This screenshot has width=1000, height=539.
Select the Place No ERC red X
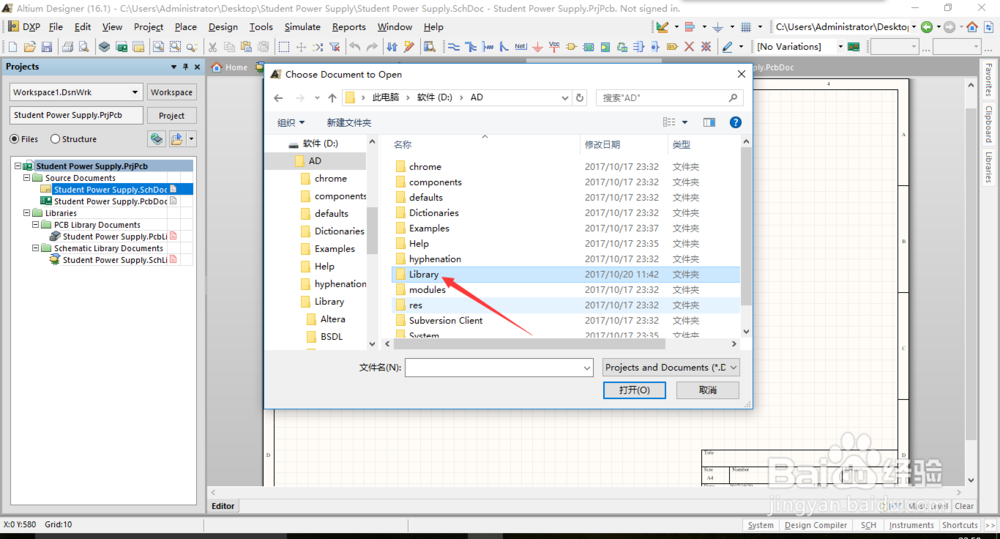coord(689,47)
